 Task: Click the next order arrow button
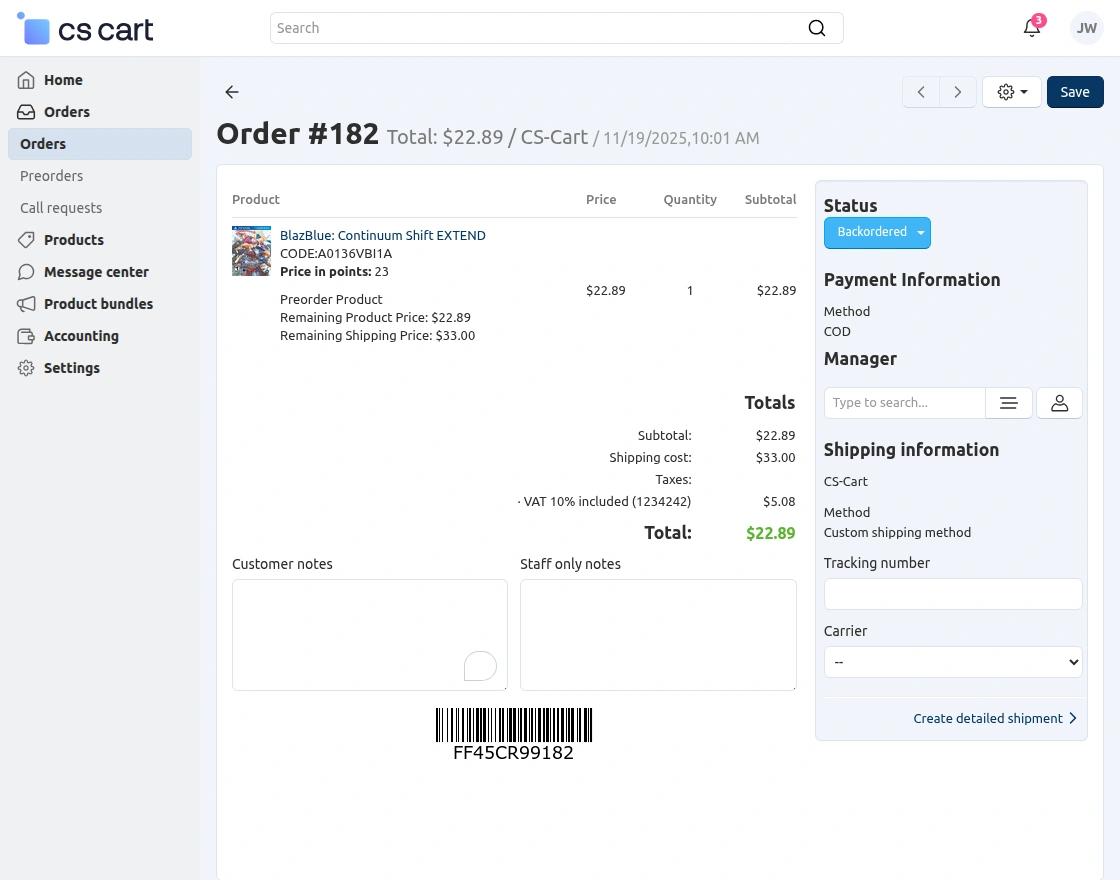coord(957,91)
